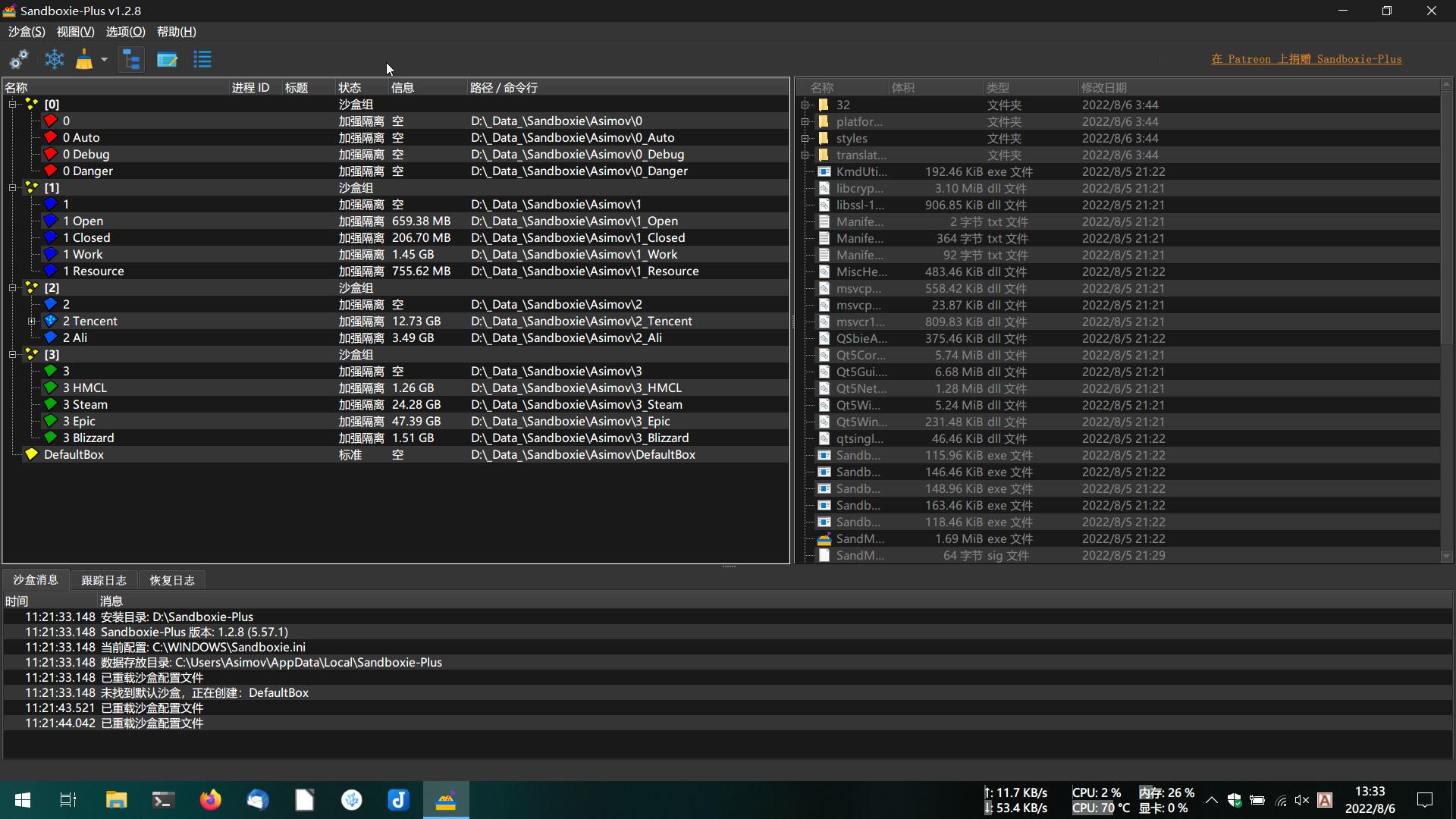Switch to the 跟踪日志 tab
The width and height of the screenshot is (1456, 819).
(104, 580)
